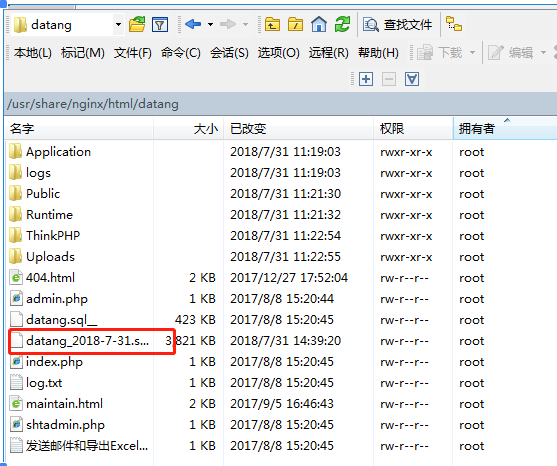This screenshot has width=557, height=466.
Task: Click the 423 KB size cell
Action: (195, 319)
